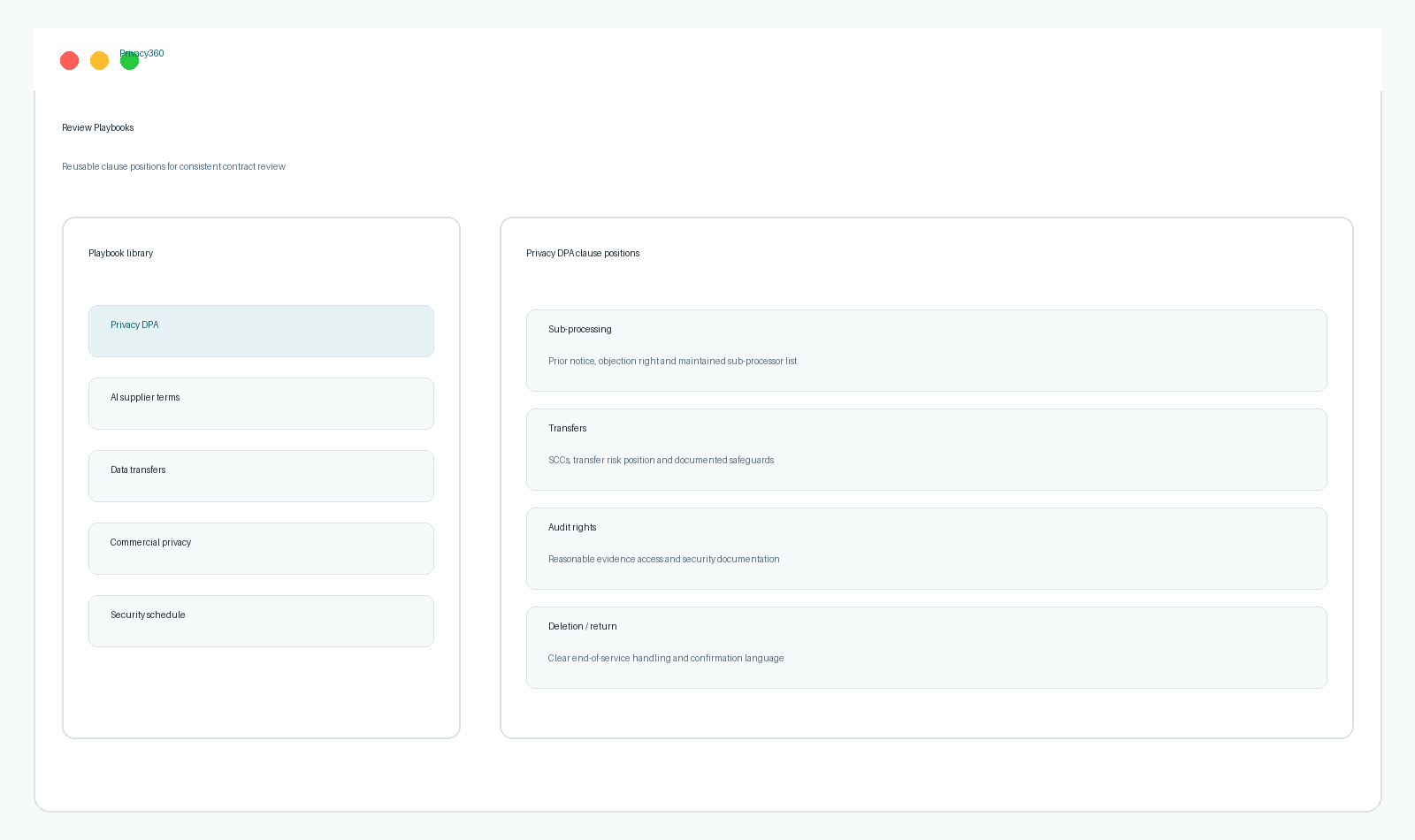Select the Privacy DPA playbook
Viewport: 1415px width, 840px height.
261,331
